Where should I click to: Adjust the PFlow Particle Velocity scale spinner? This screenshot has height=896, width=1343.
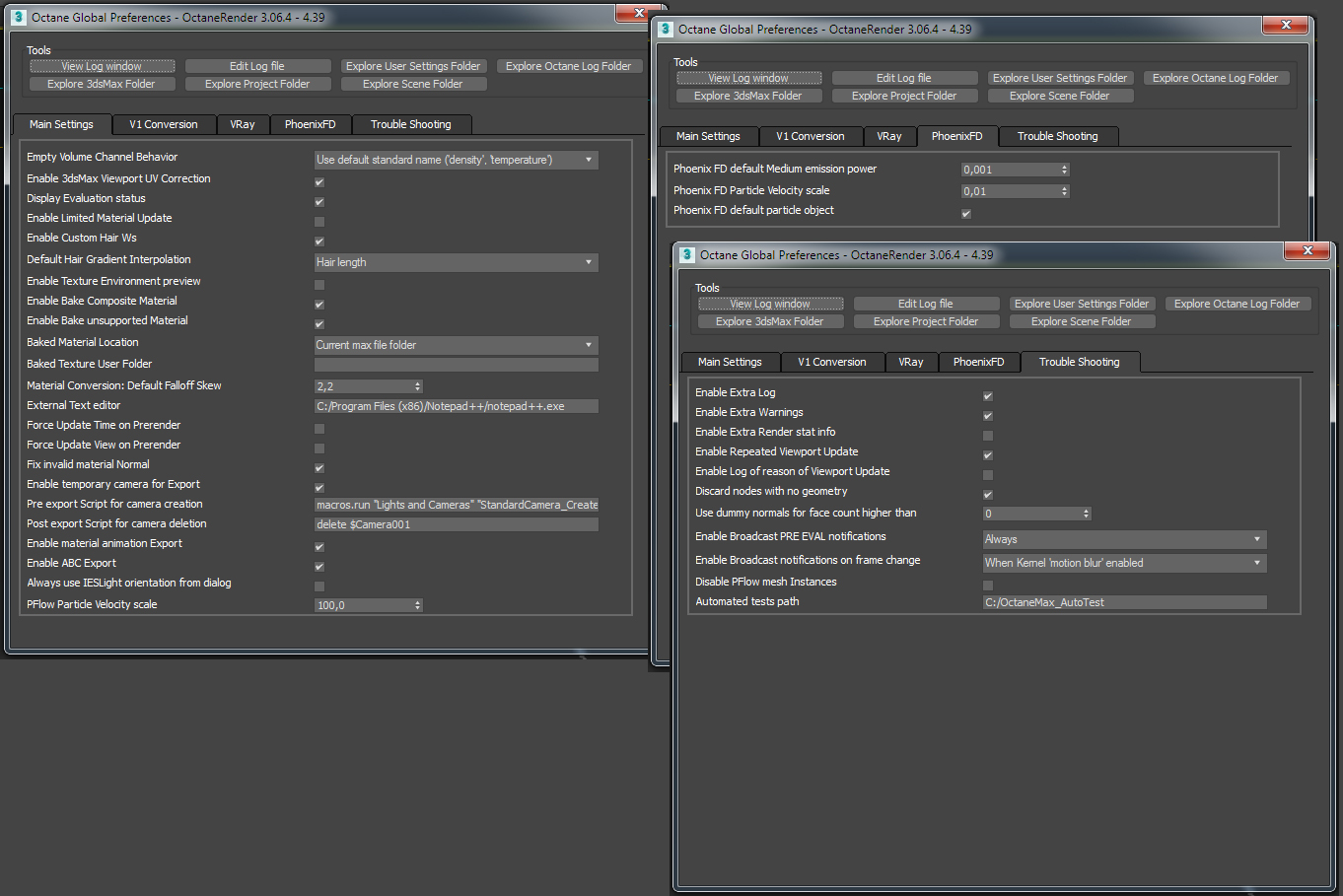[418, 605]
